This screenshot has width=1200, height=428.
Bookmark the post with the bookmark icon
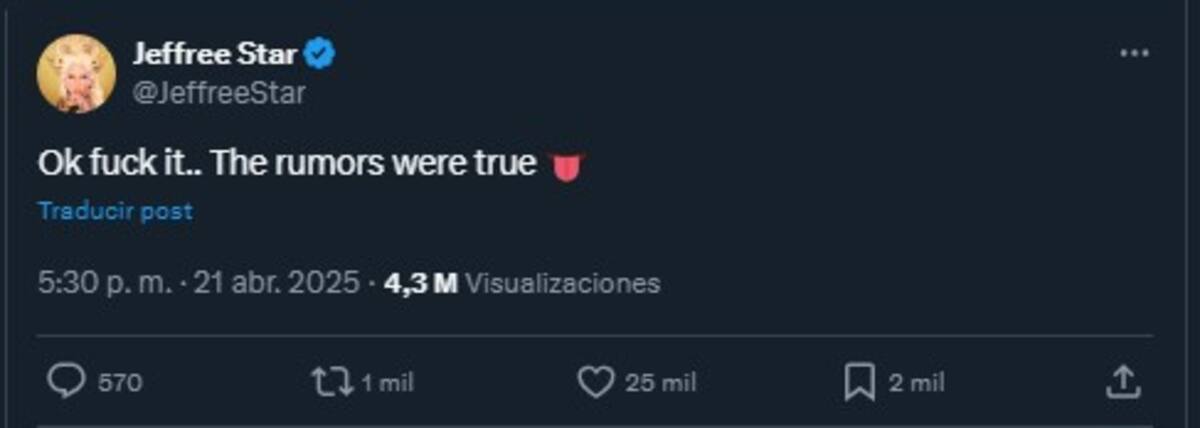[861, 381]
